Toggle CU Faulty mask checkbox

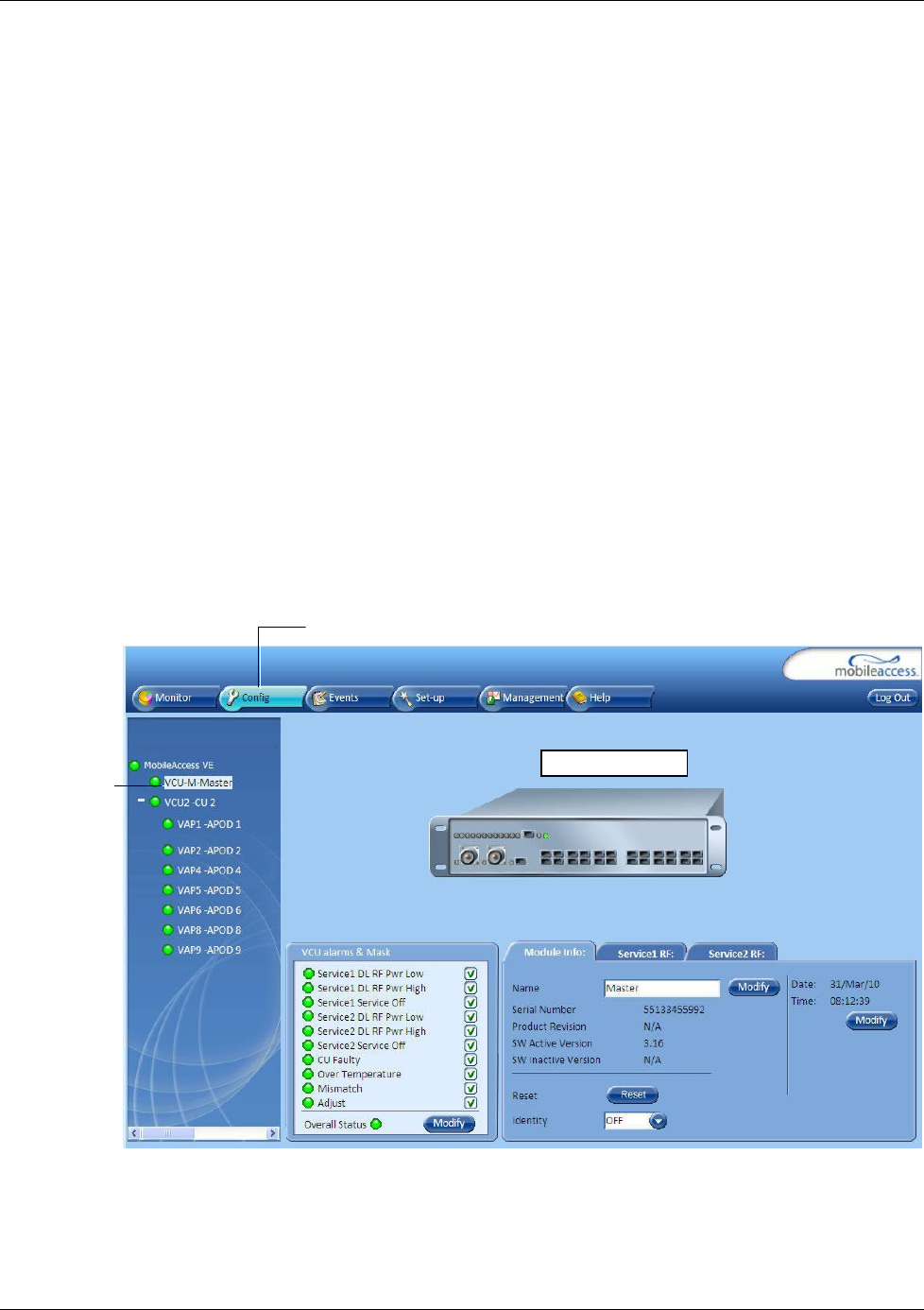pos(471,1060)
